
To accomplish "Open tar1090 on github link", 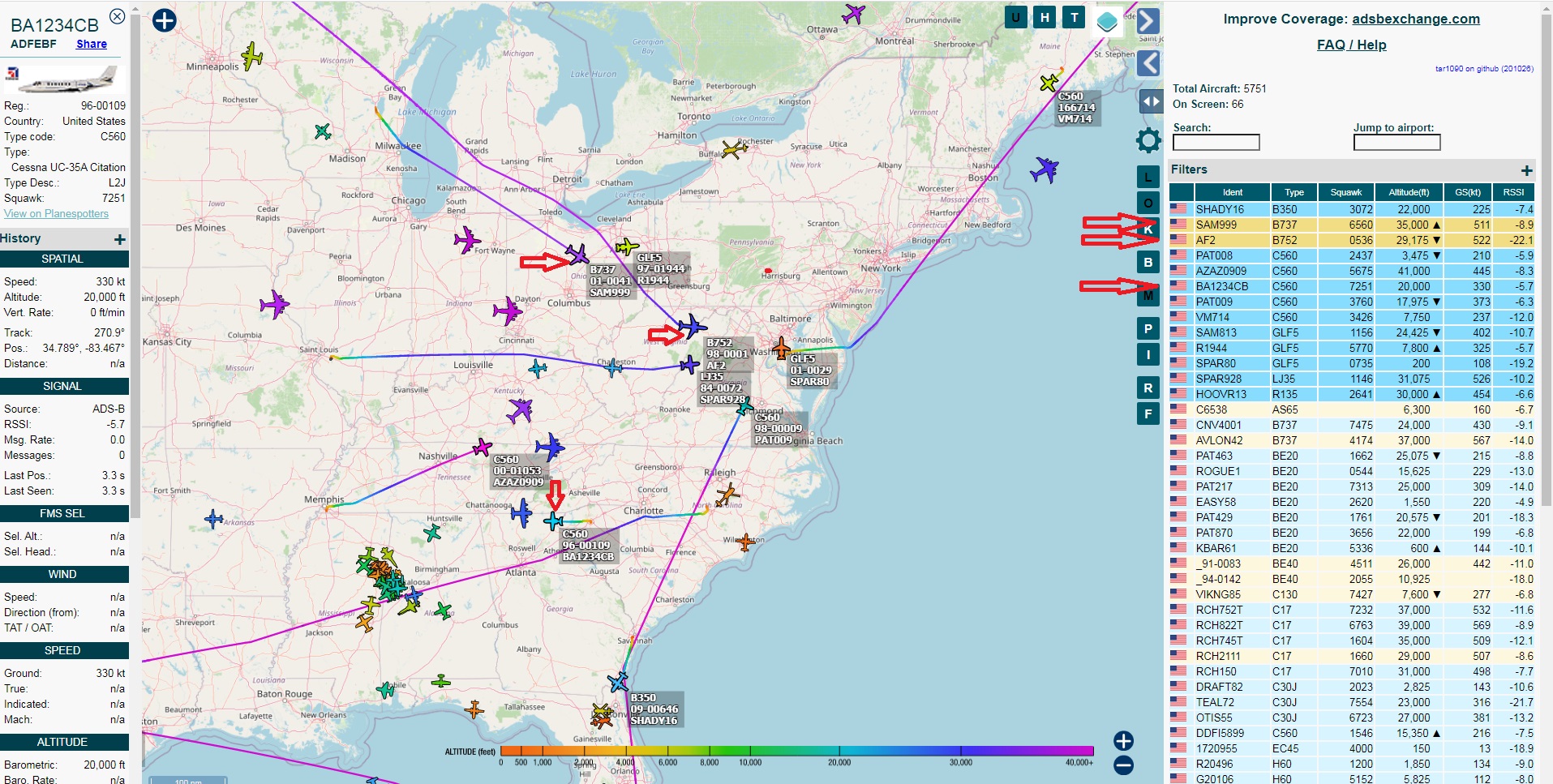I will coord(1484,69).
